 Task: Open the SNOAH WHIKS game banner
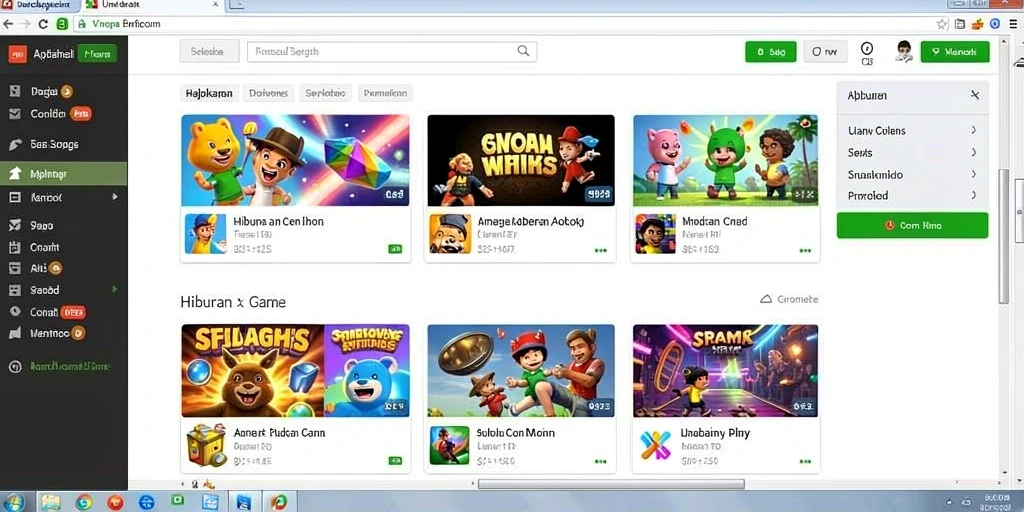click(520, 161)
